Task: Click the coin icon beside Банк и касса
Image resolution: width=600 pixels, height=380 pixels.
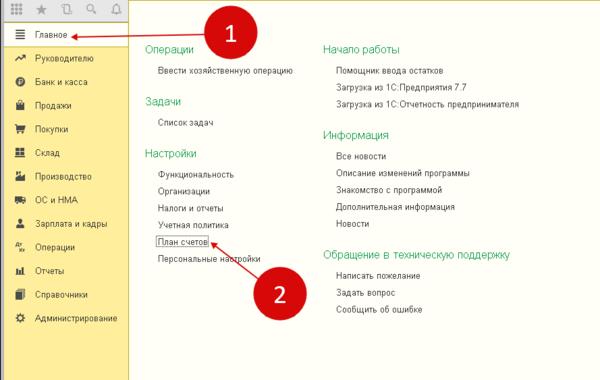Action: tap(20, 82)
